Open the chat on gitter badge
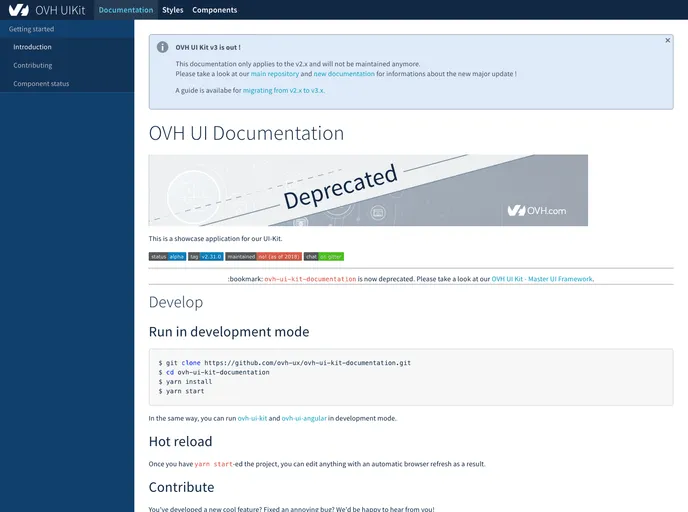 point(324,257)
